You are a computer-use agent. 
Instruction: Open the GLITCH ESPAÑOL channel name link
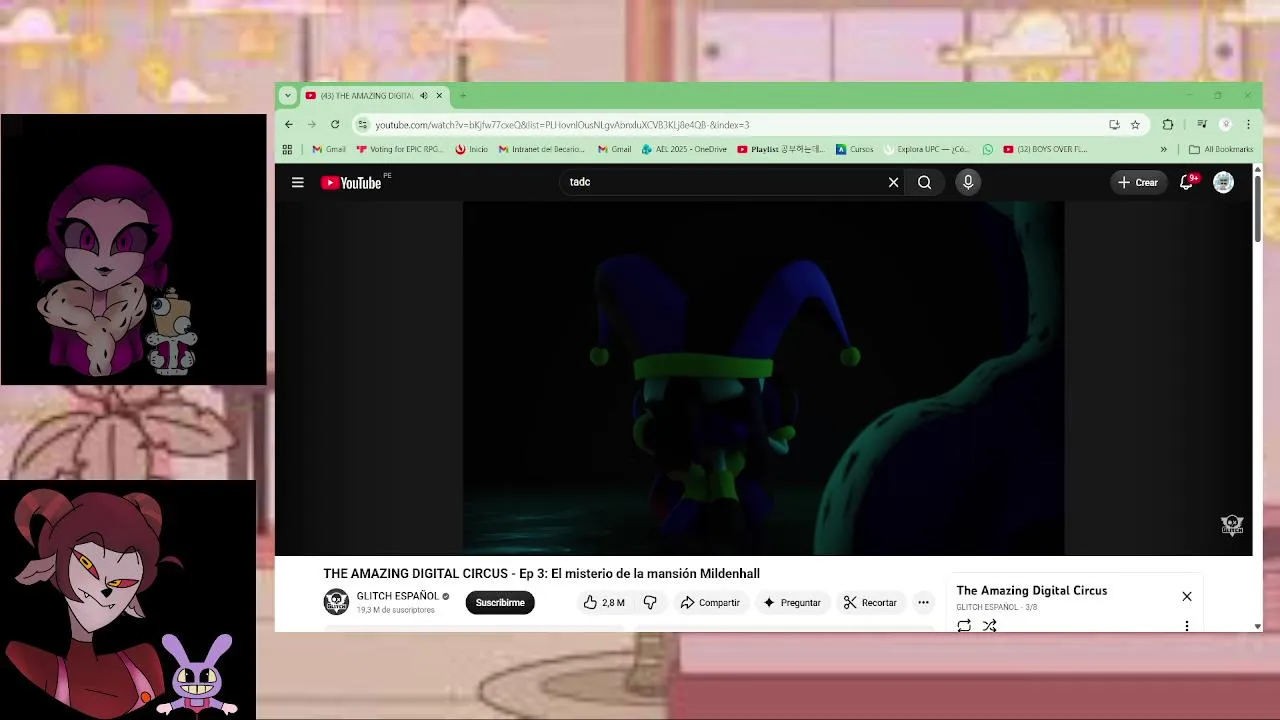coord(397,596)
